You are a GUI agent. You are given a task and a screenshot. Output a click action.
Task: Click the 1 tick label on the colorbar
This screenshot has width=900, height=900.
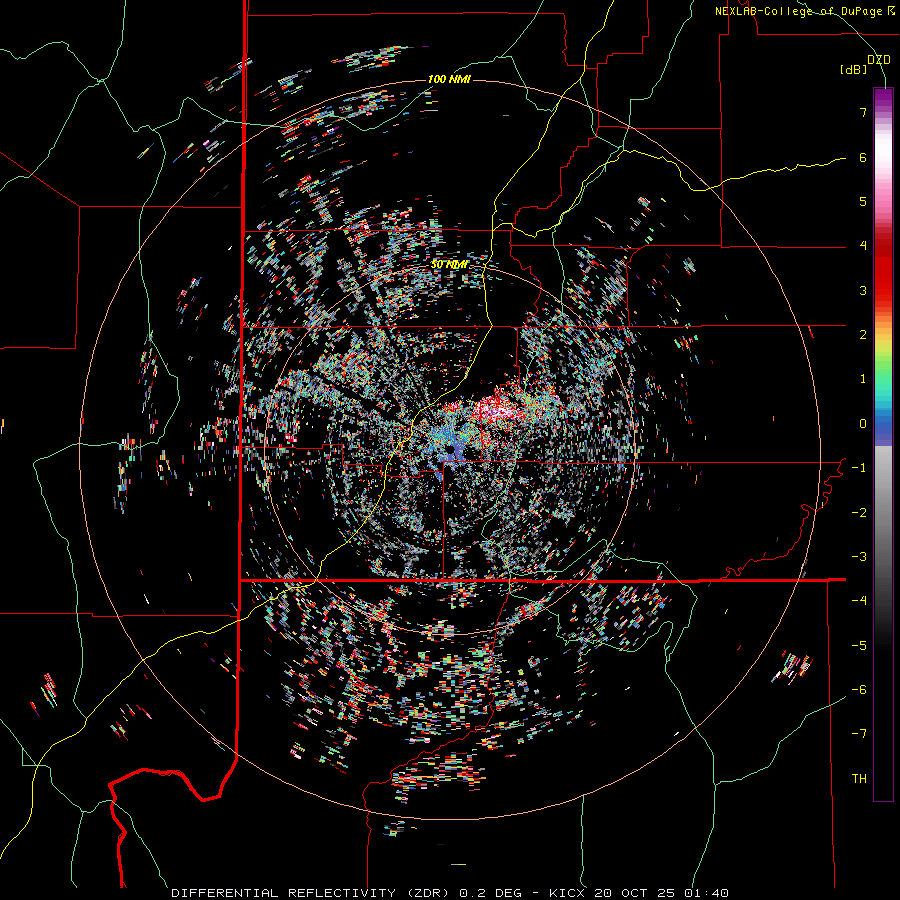point(863,379)
